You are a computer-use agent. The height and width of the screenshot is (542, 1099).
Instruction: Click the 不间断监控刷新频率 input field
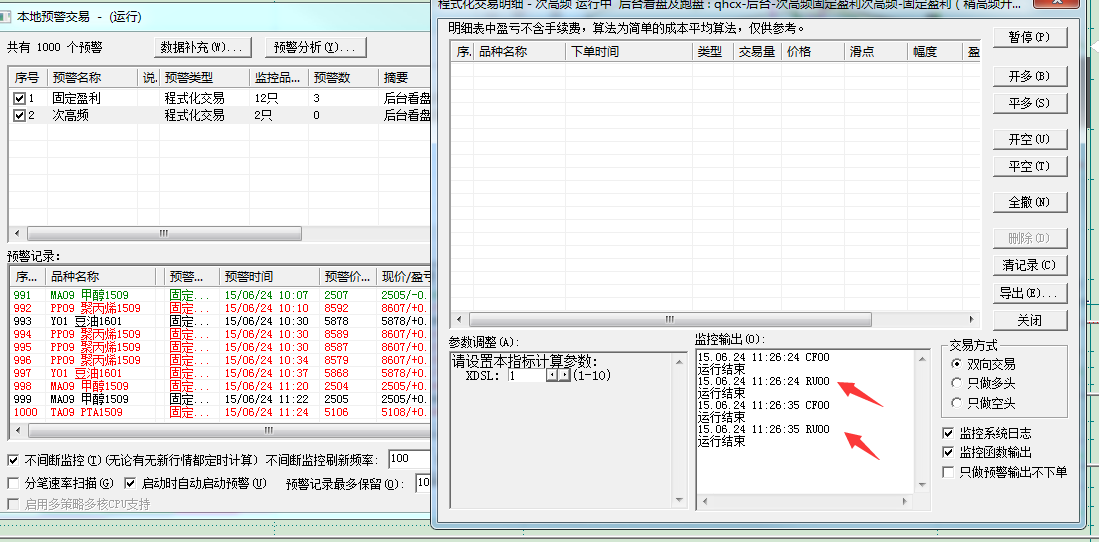point(409,460)
